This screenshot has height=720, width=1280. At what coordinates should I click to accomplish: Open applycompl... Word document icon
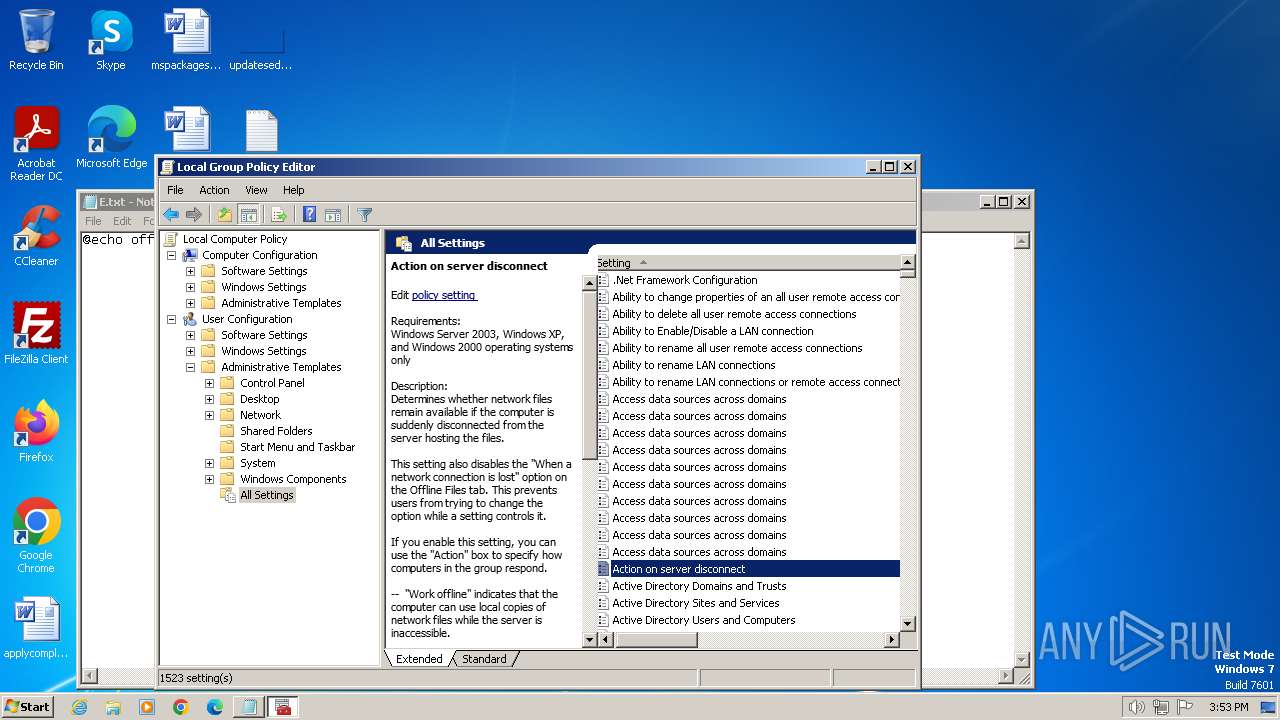coord(36,628)
